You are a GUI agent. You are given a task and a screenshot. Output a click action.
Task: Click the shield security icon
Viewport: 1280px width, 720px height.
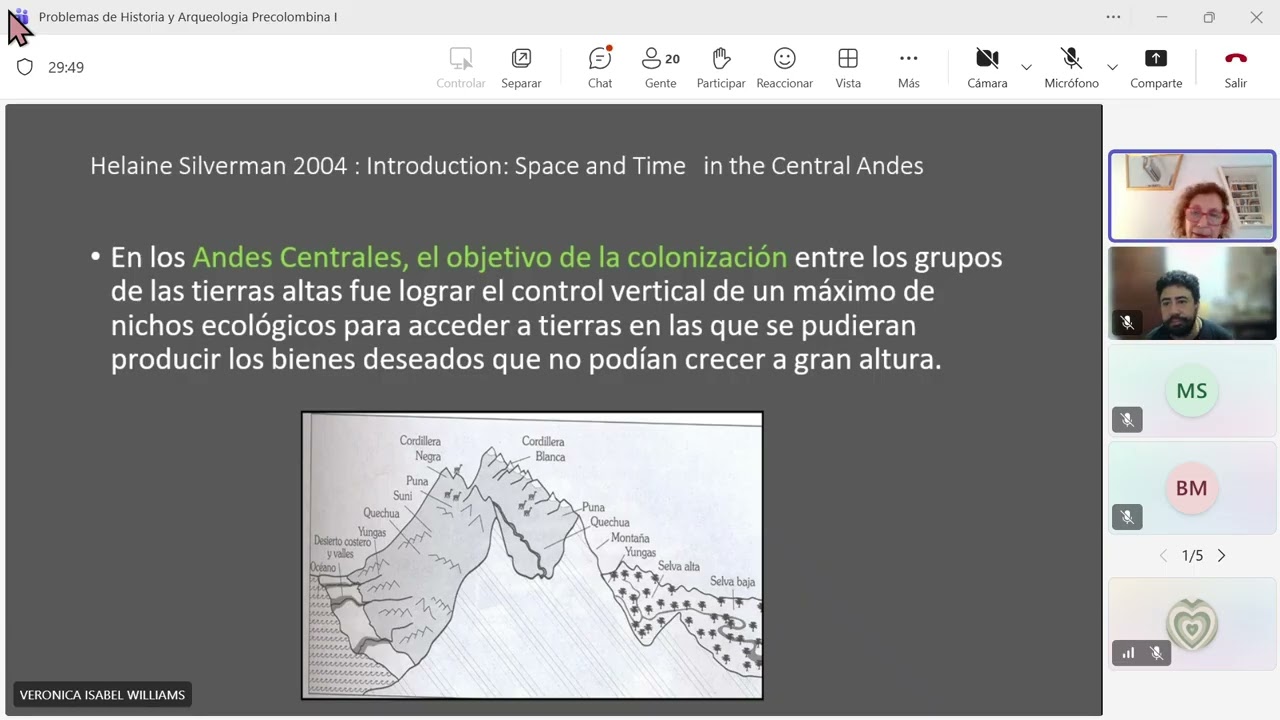click(x=25, y=67)
